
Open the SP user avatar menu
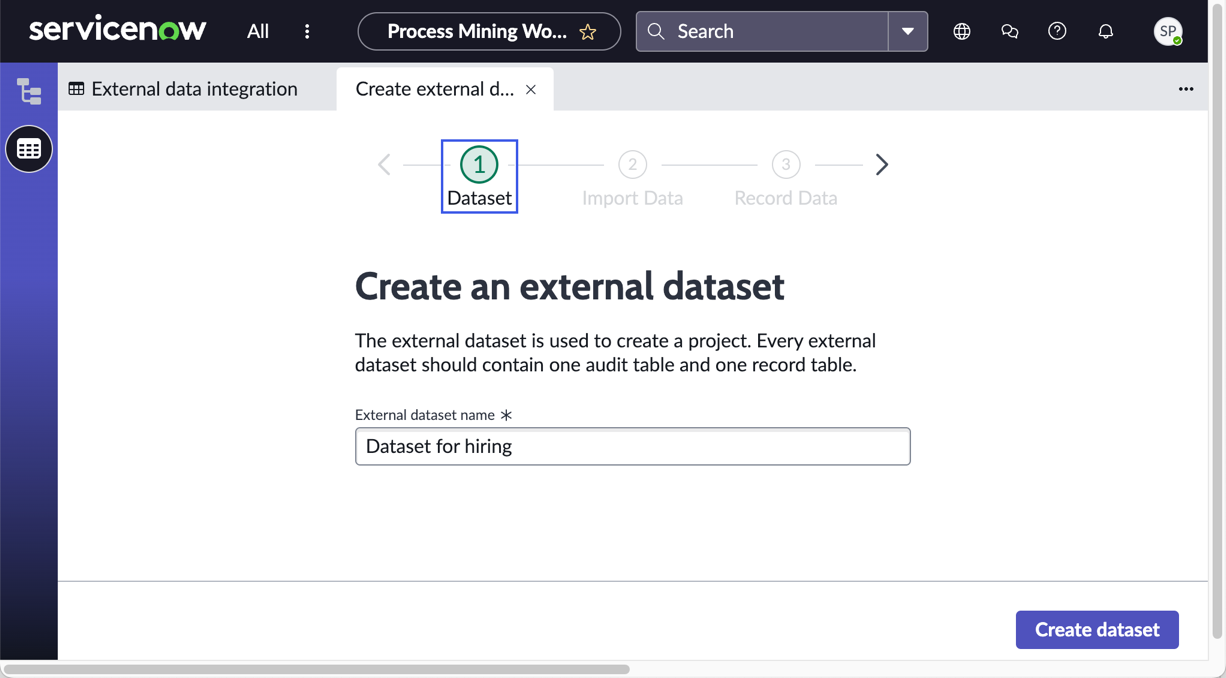[x=1168, y=31]
